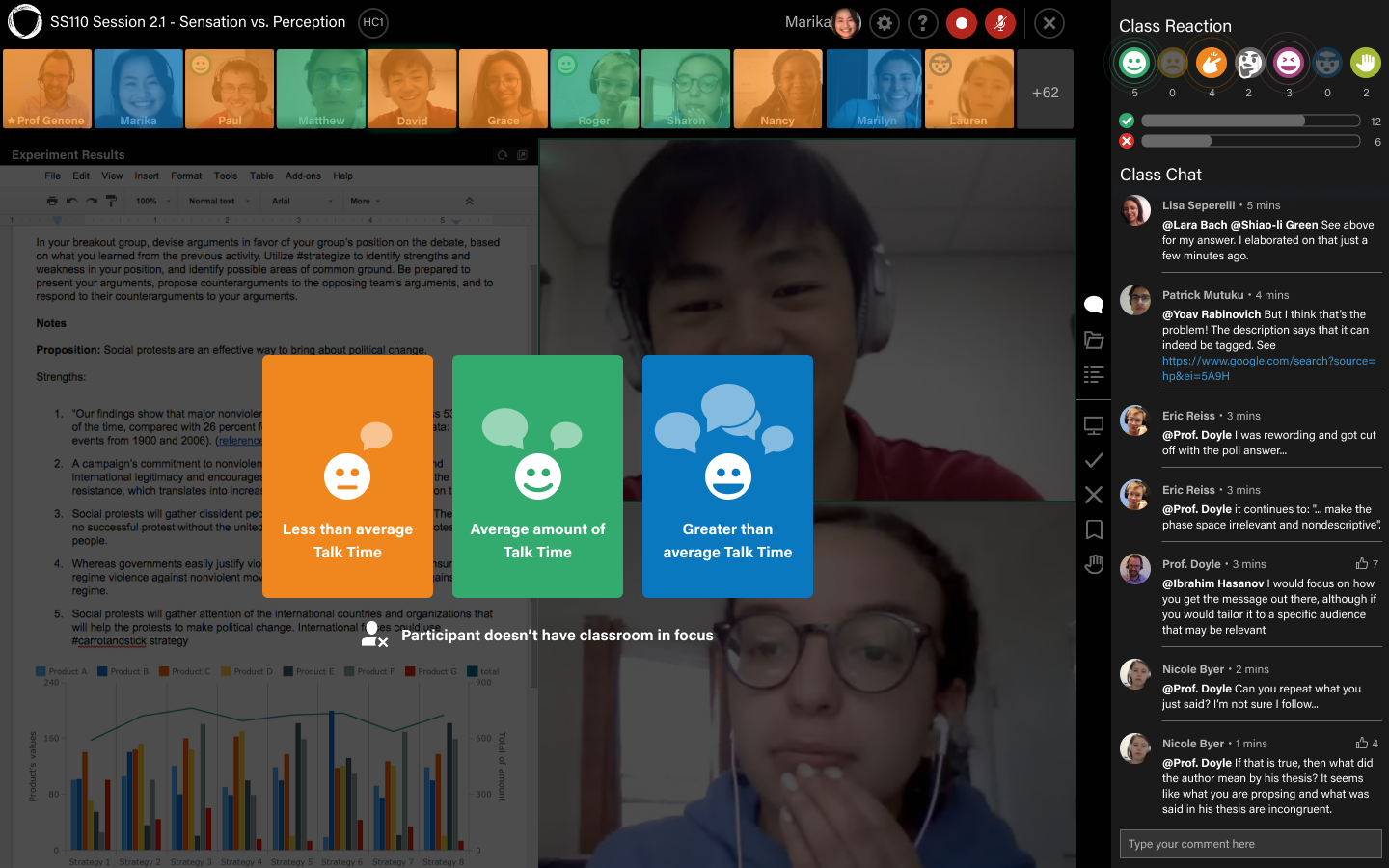Select the raised hand reaction
1389x868 pixels.
point(1366,64)
